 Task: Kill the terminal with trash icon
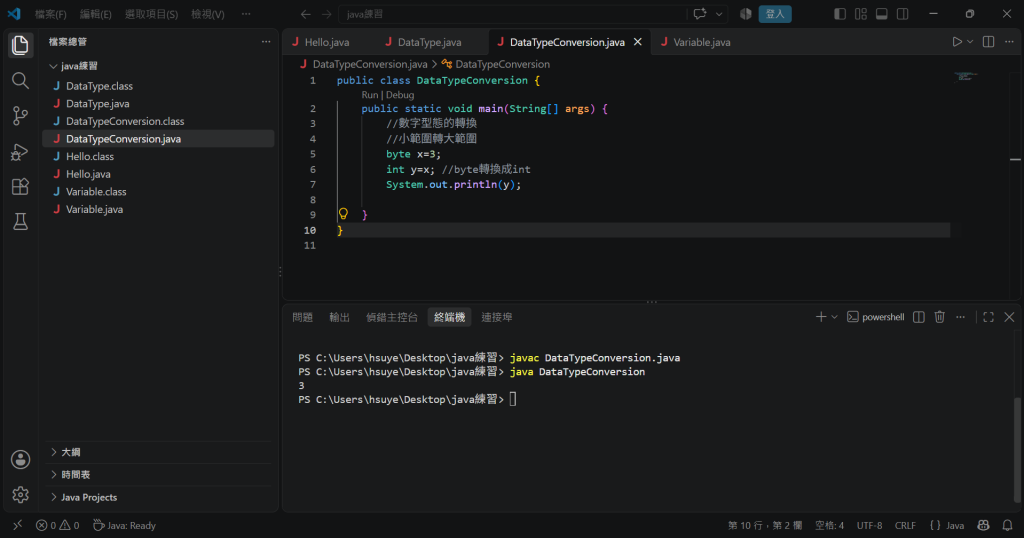940,317
